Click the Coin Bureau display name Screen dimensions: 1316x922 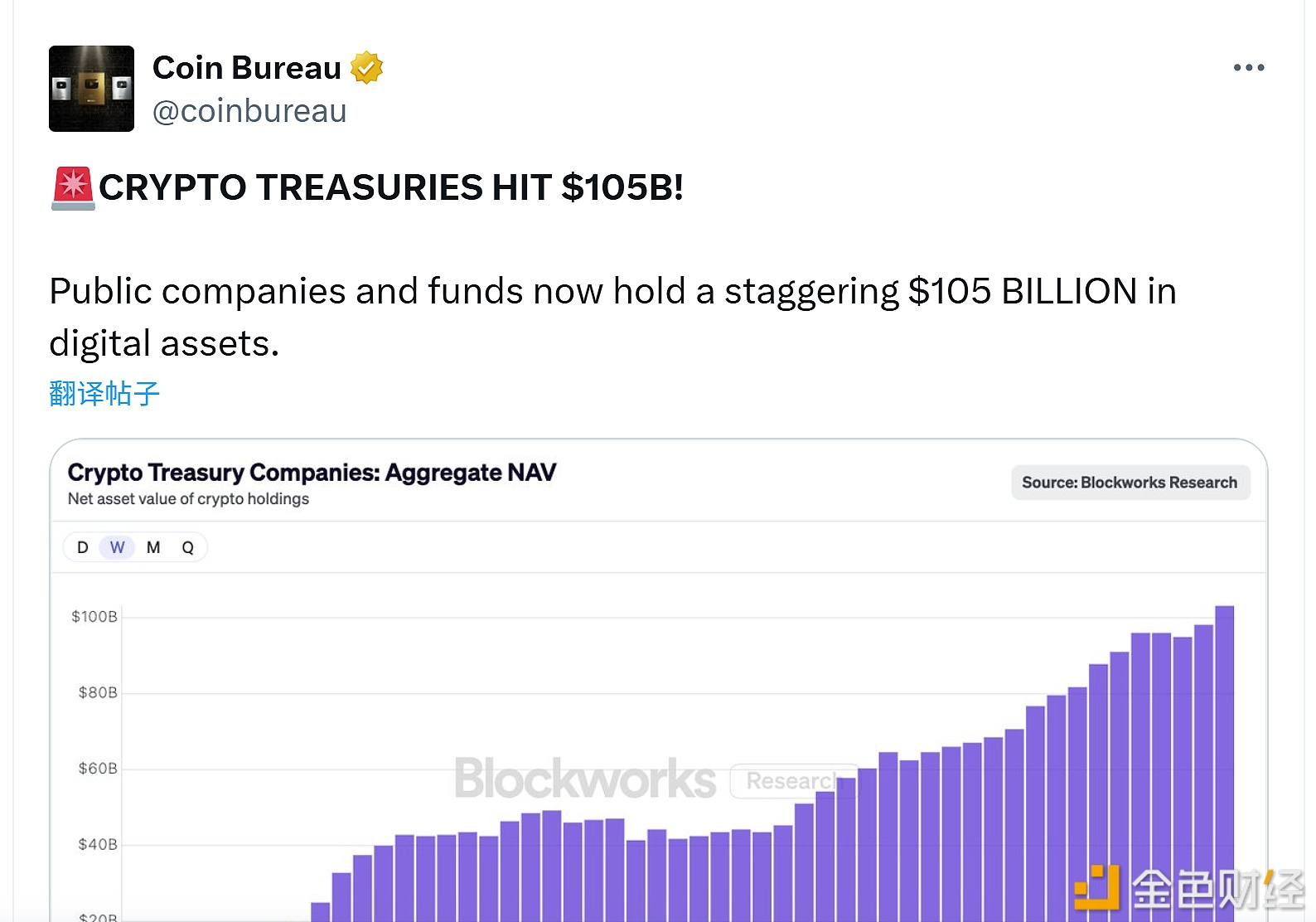(x=247, y=68)
